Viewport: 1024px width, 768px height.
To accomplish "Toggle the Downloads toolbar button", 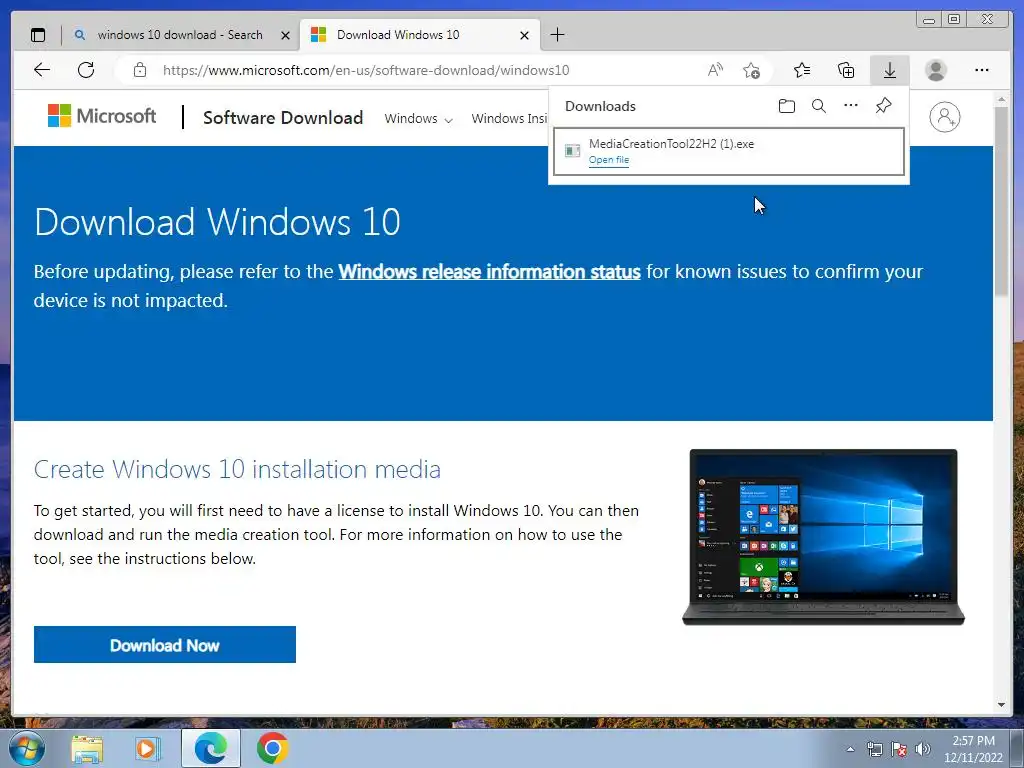I will tap(889, 70).
